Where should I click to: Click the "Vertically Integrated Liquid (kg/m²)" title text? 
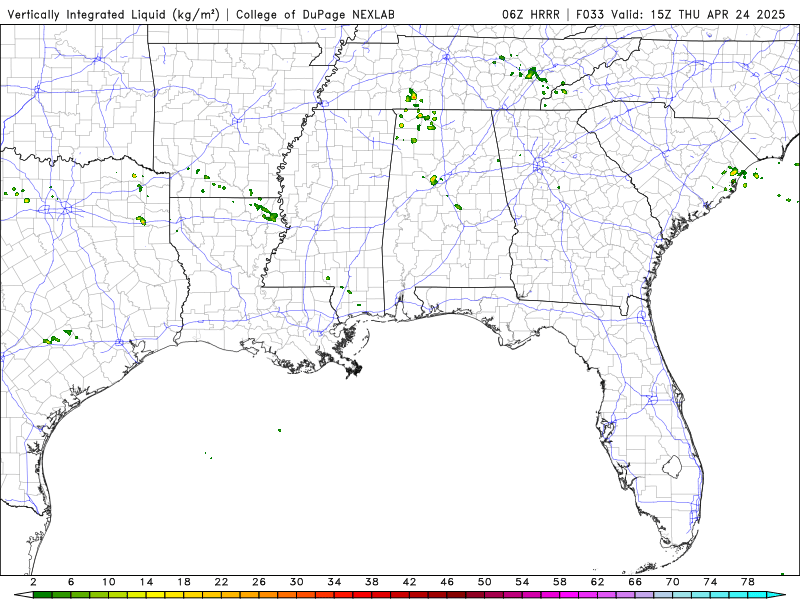tap(113, 15)
